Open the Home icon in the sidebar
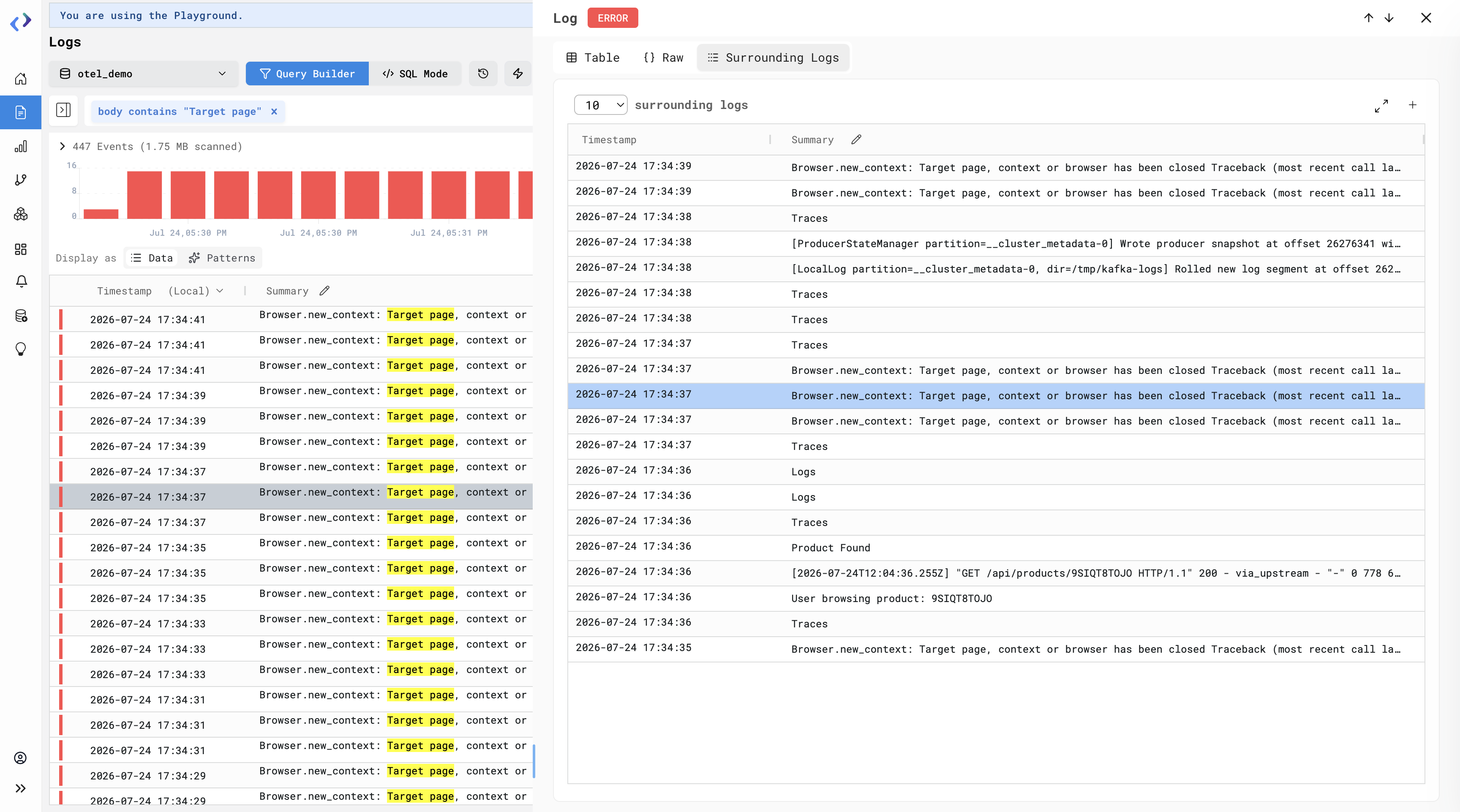Image resolution: width=1460 pixels, height=812 pixels. 20,79
